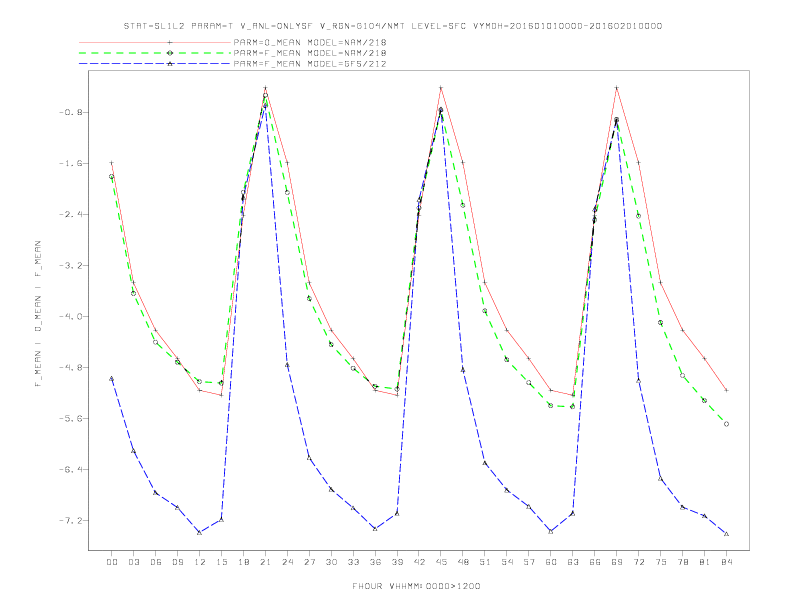Click red observed peak point at hour 45

coord(441,88)
